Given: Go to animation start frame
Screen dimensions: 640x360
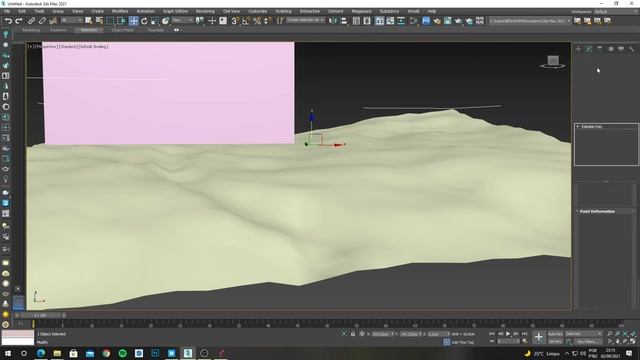Looking at the screenshot, I should (x=492, y=334).
